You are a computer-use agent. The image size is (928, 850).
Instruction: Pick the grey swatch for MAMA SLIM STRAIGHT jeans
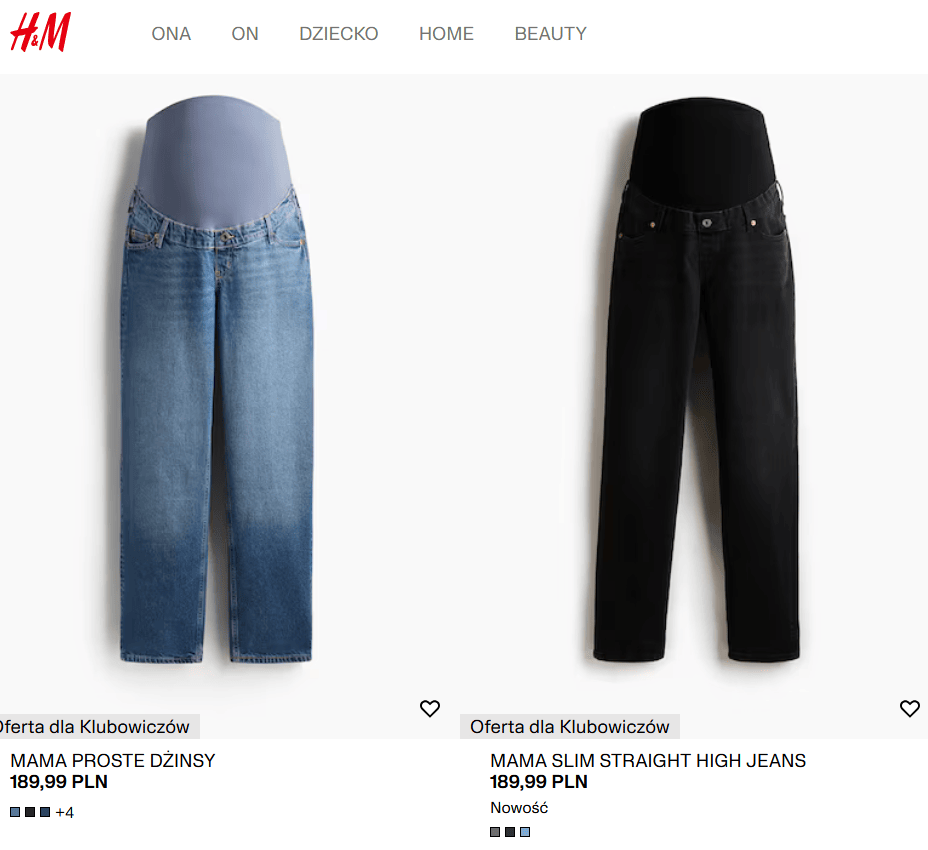[495, 832]
